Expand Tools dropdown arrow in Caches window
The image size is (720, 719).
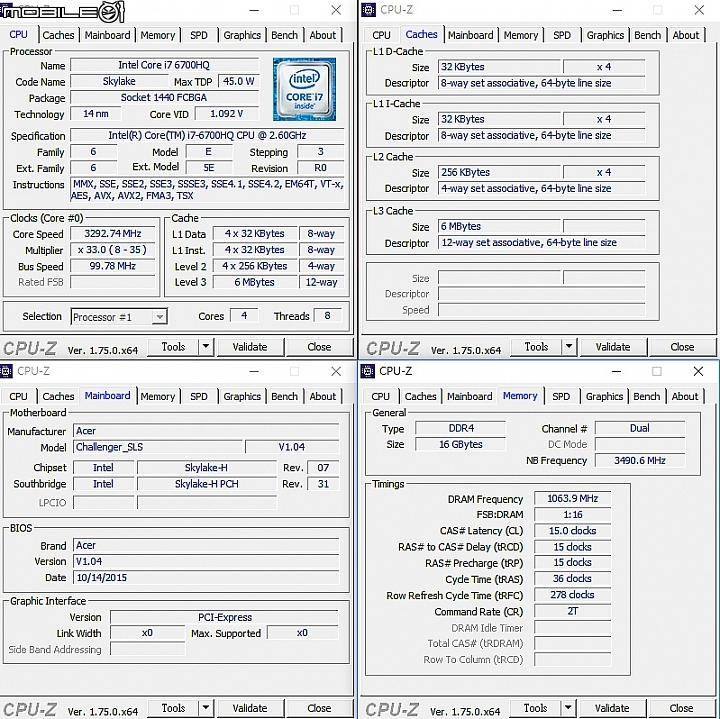pyautogui.click(x=569, y=347)
